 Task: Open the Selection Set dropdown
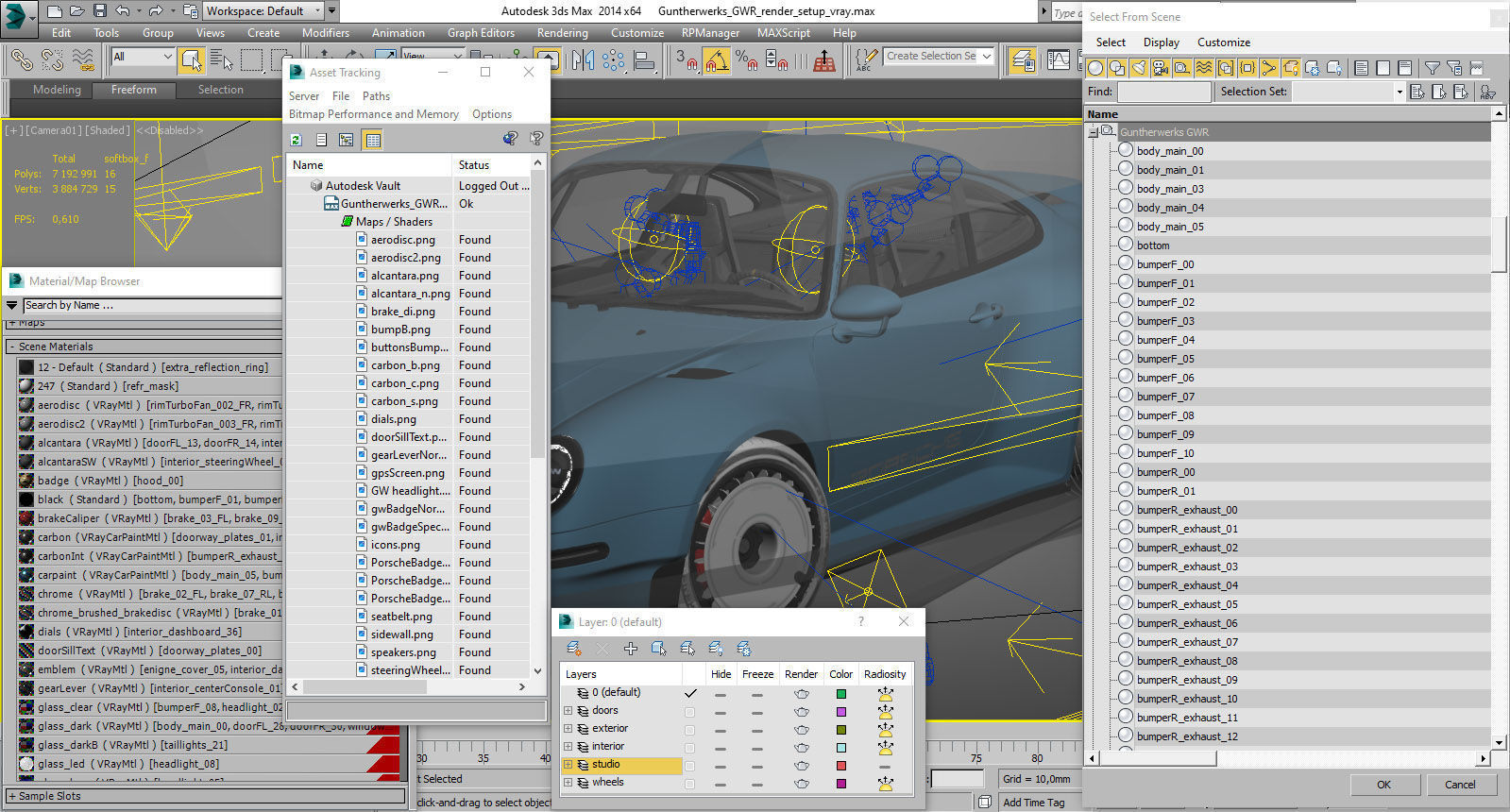pyautogui.click(x=1399, y=92)
